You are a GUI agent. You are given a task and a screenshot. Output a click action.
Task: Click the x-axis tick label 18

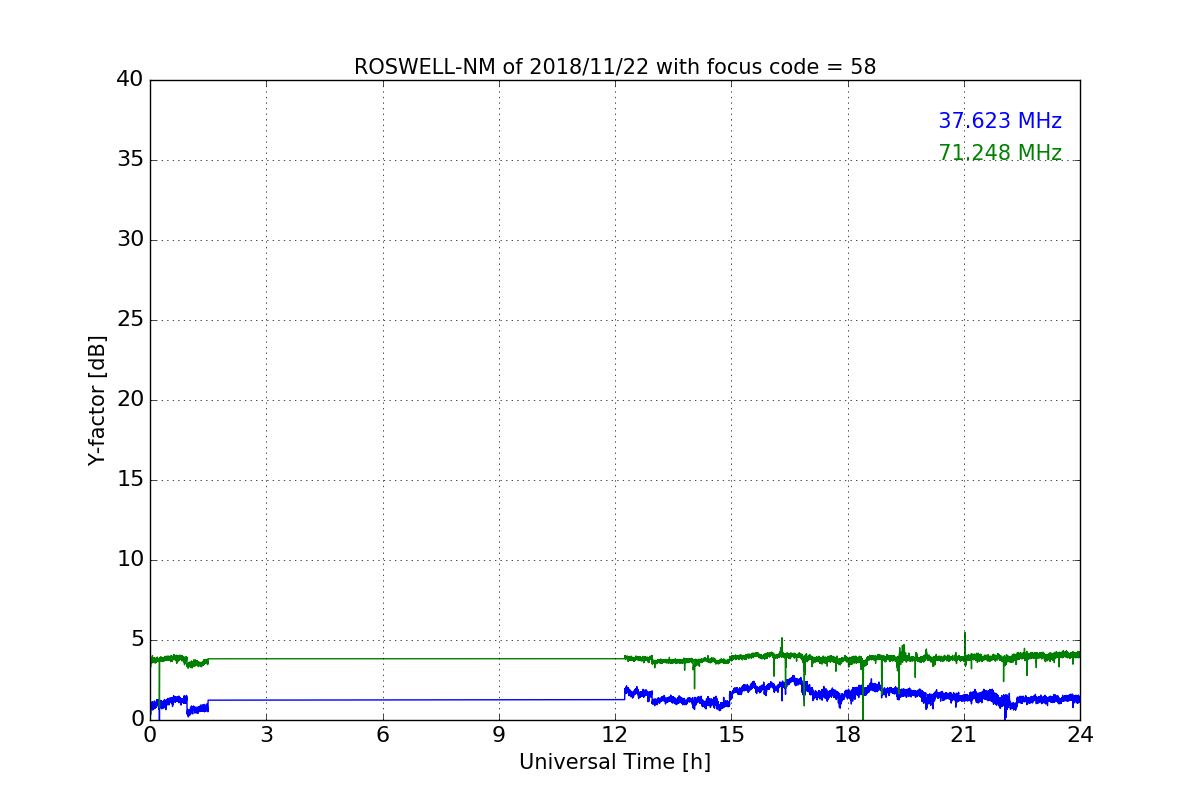pos(848,735)
